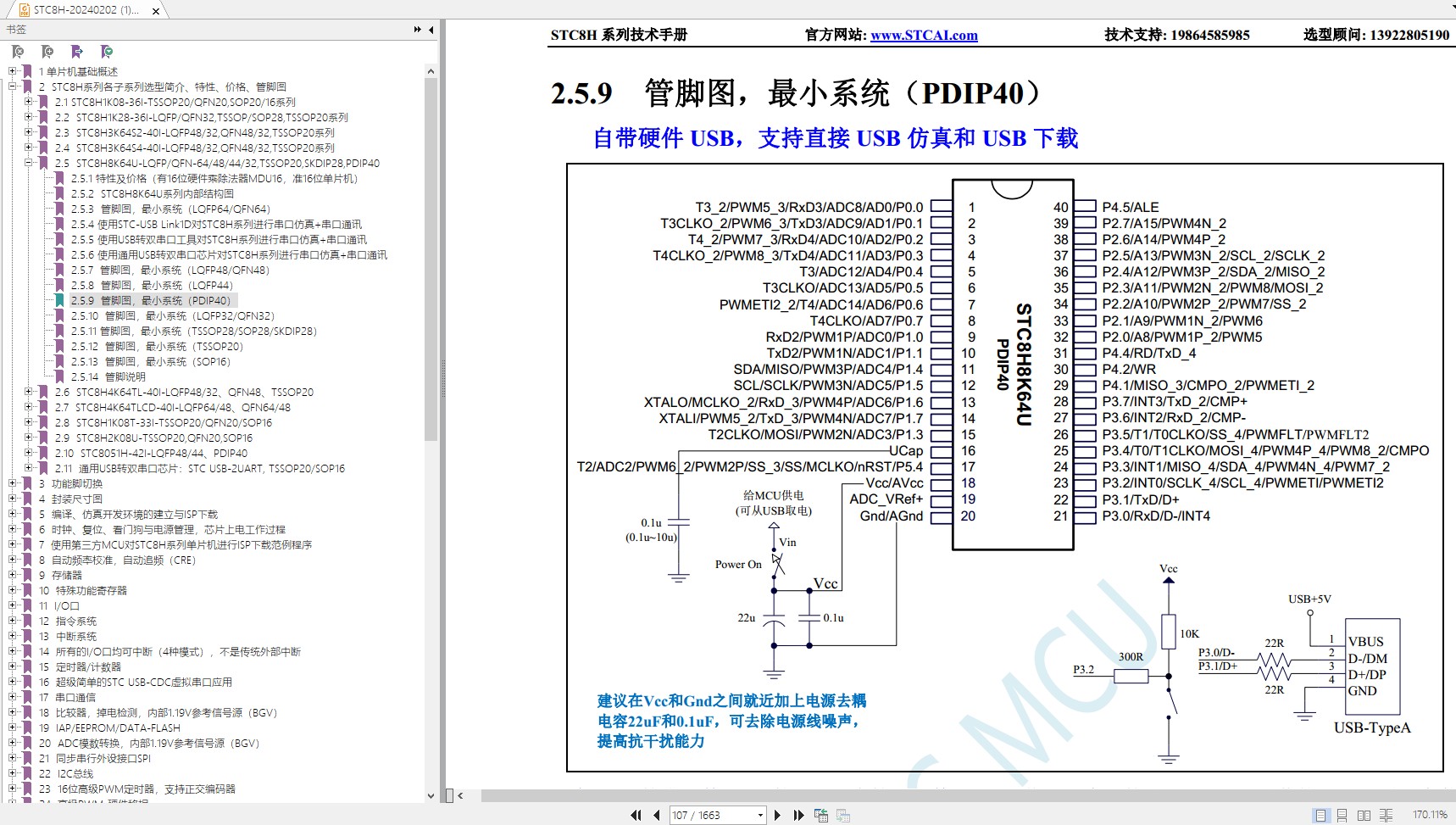Open bookmark 15 定时器/计数器
1456x825 pixels.
80,666
